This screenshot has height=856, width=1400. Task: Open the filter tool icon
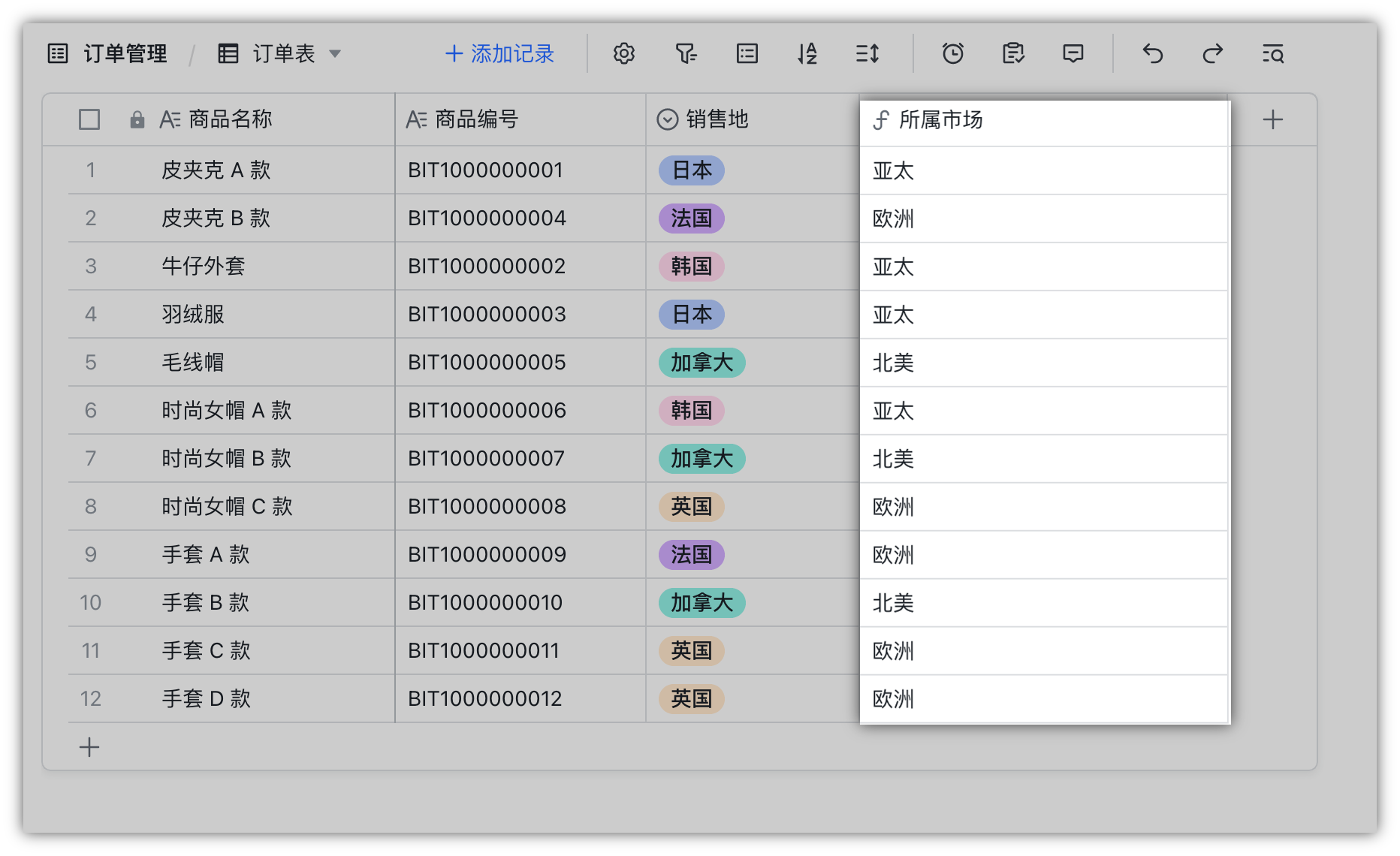(x=686, y=53)
